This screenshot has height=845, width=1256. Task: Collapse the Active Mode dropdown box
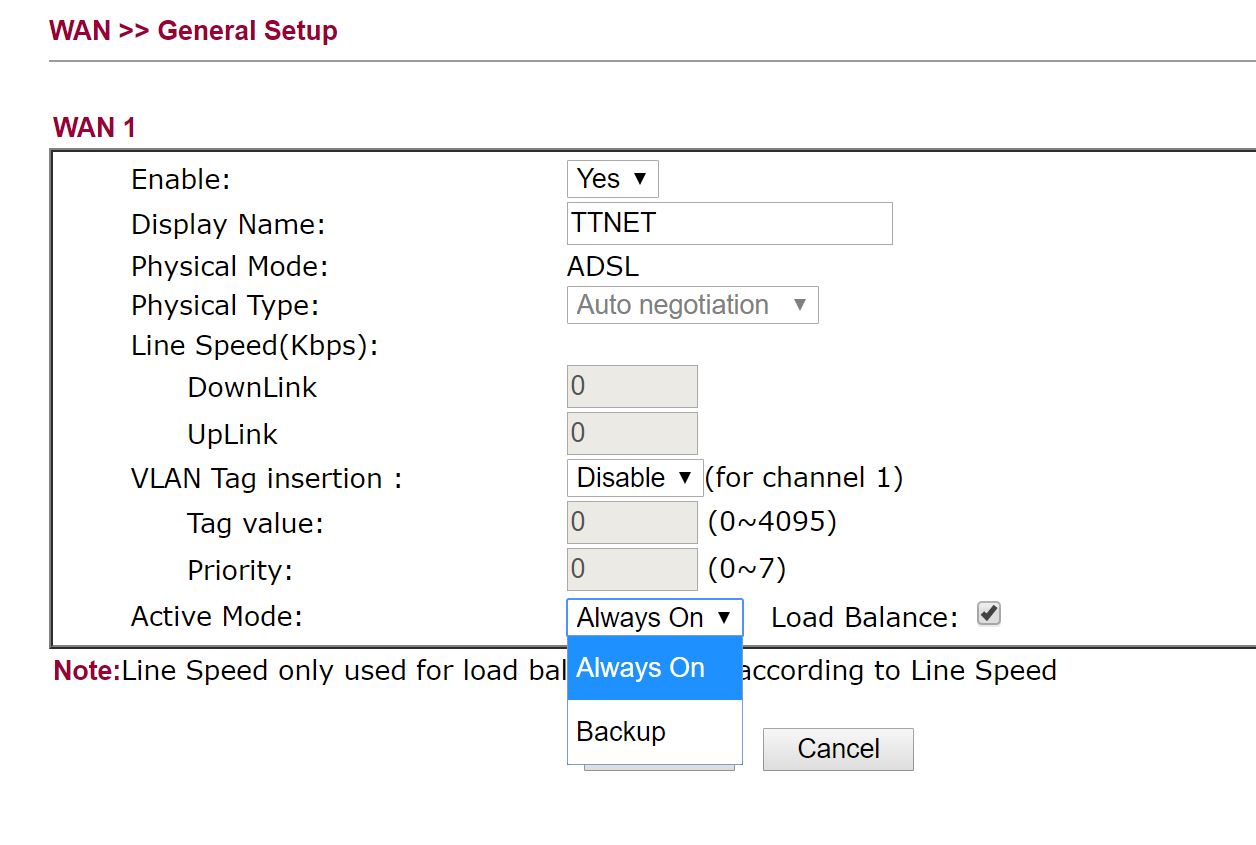[654, 618]
